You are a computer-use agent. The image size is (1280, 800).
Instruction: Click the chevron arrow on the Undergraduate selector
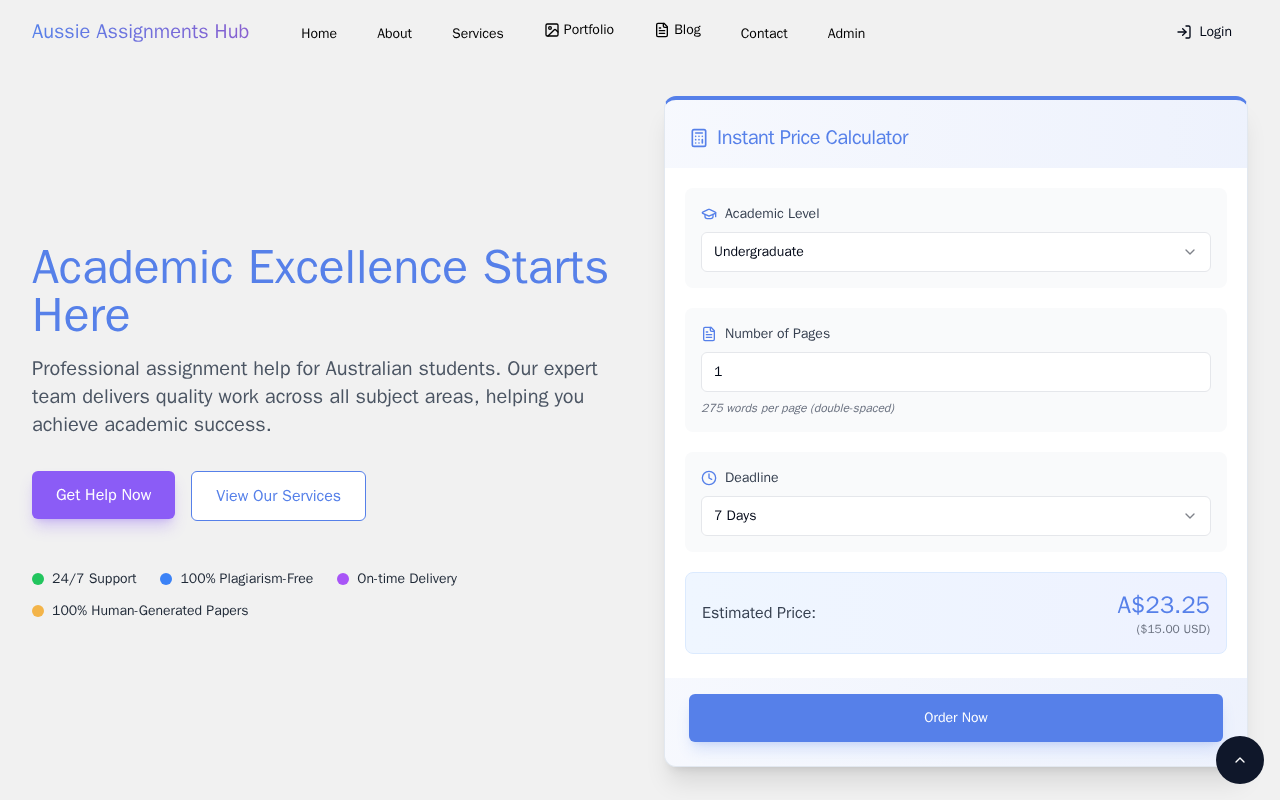pyautogui.click(x=1189, y=252)
